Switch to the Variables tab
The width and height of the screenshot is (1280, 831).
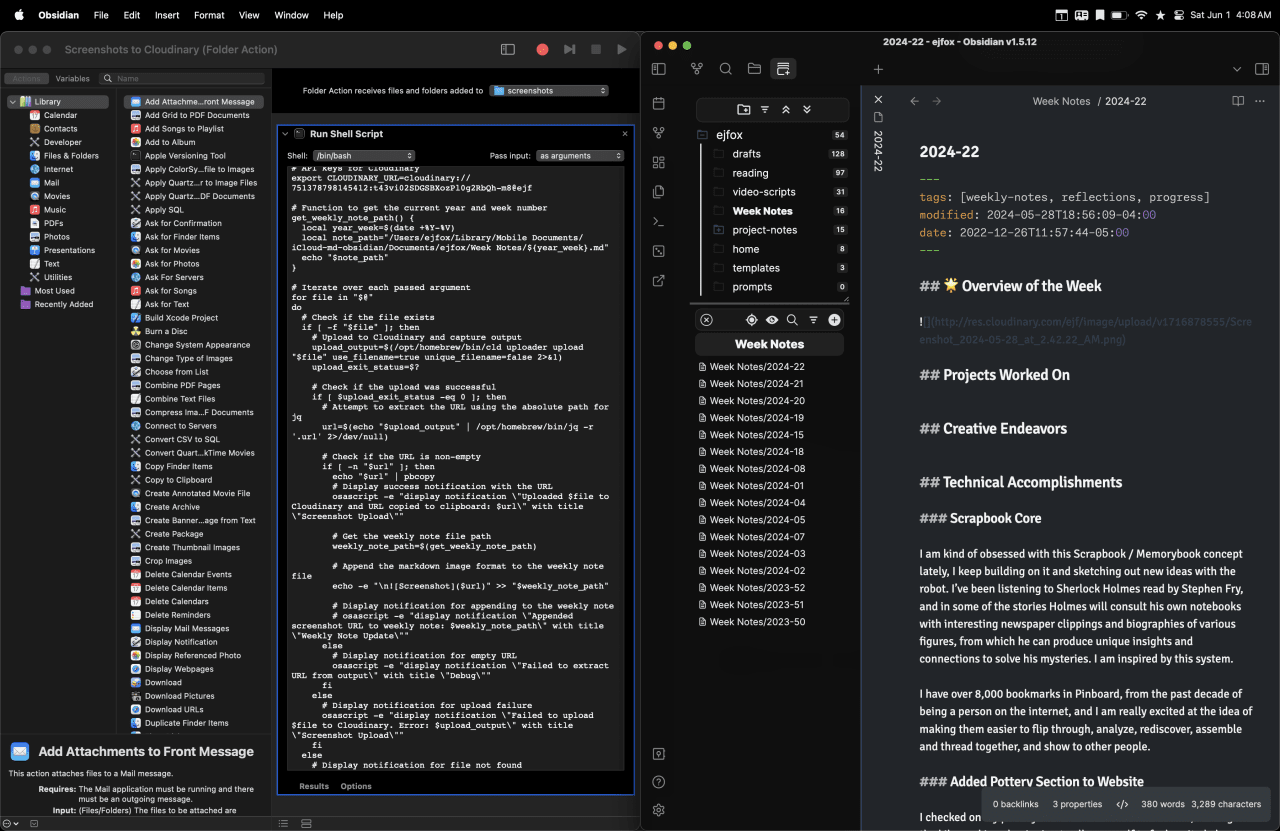pos(72,78)
